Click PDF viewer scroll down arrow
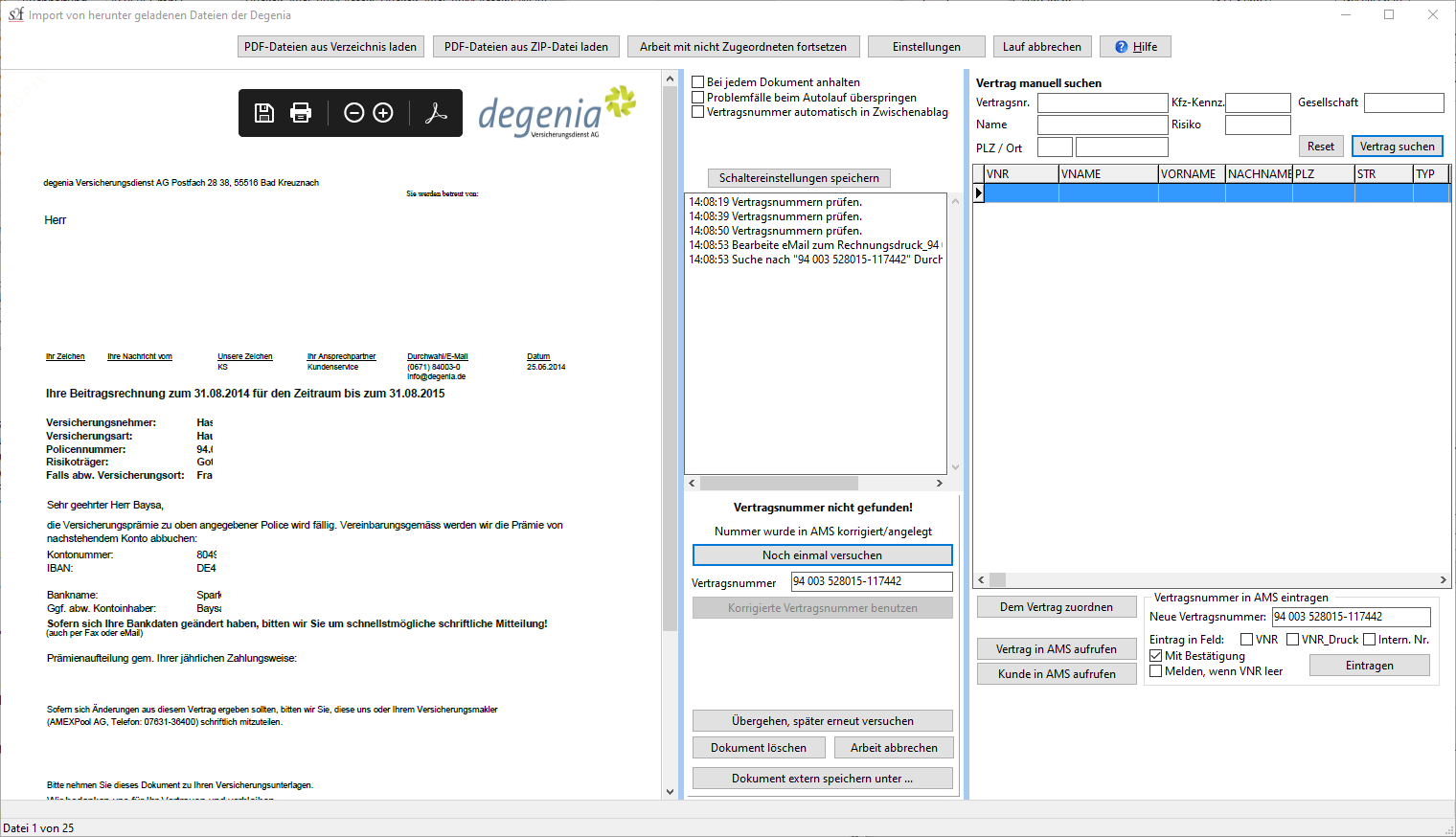 click(x=670, y=792)
